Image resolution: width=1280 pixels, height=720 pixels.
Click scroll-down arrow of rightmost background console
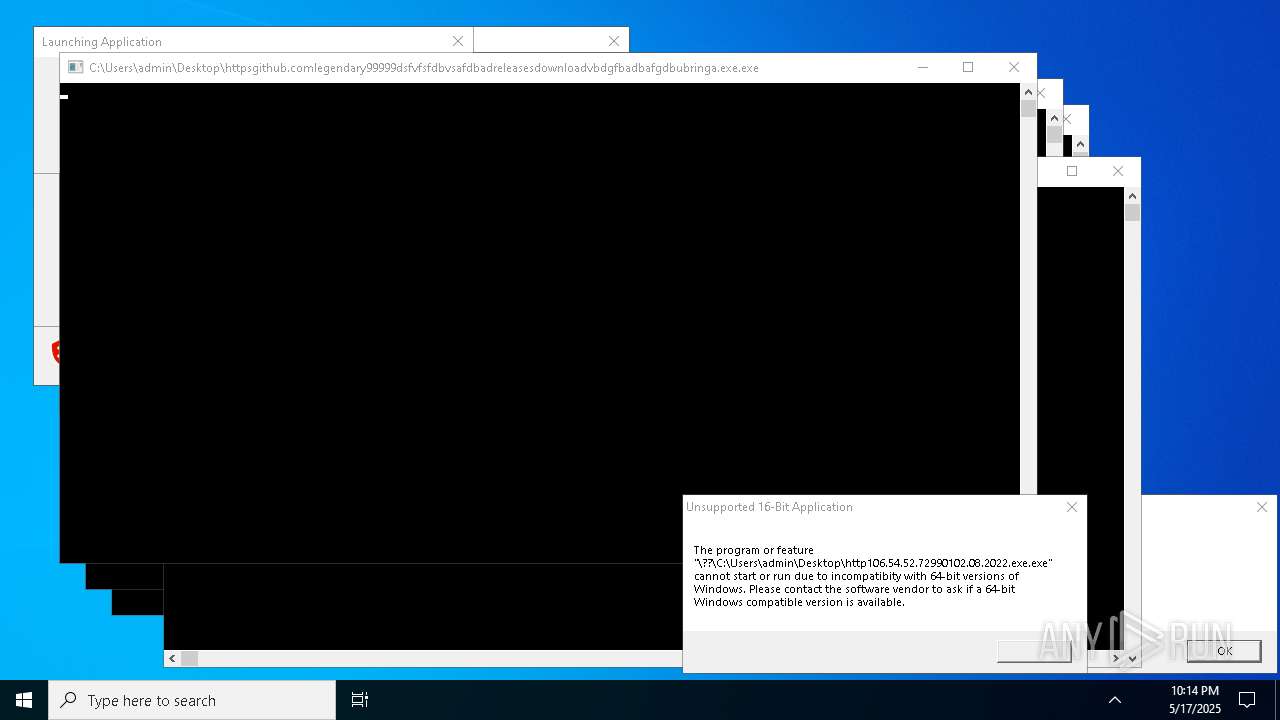[x=1132, y=658]
